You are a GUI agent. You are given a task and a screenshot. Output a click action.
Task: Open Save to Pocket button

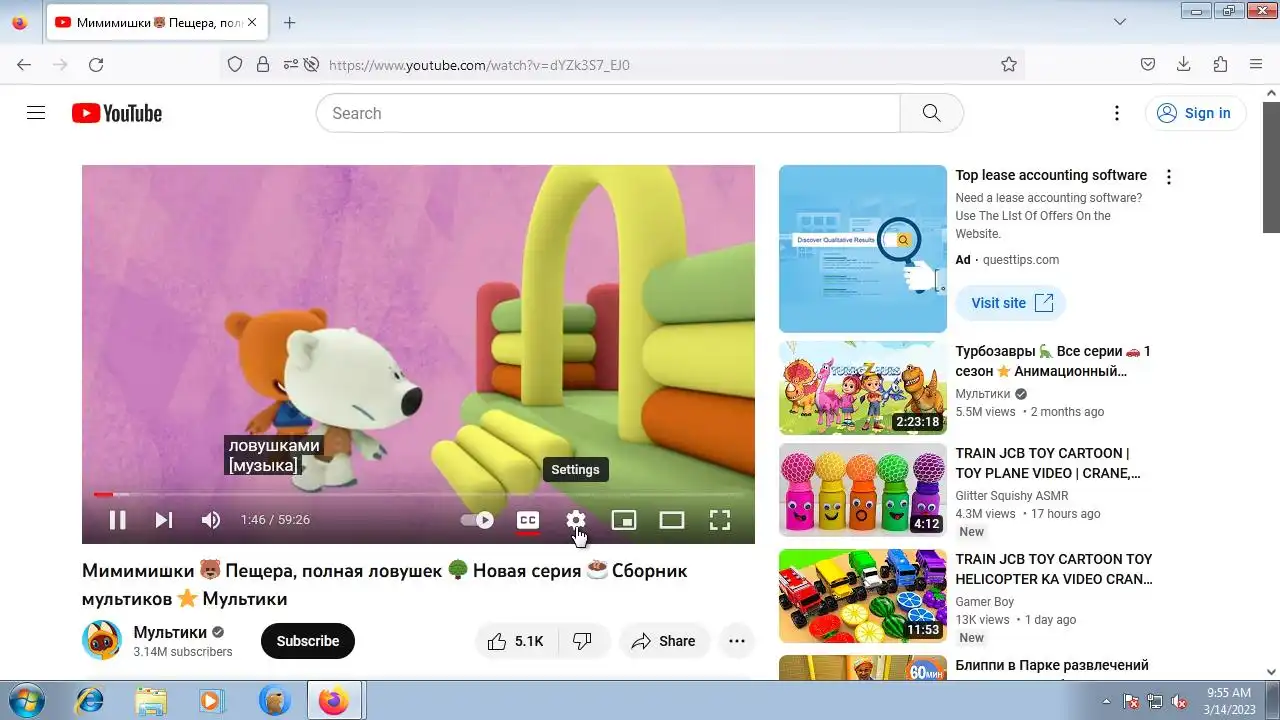(1148, 64)
